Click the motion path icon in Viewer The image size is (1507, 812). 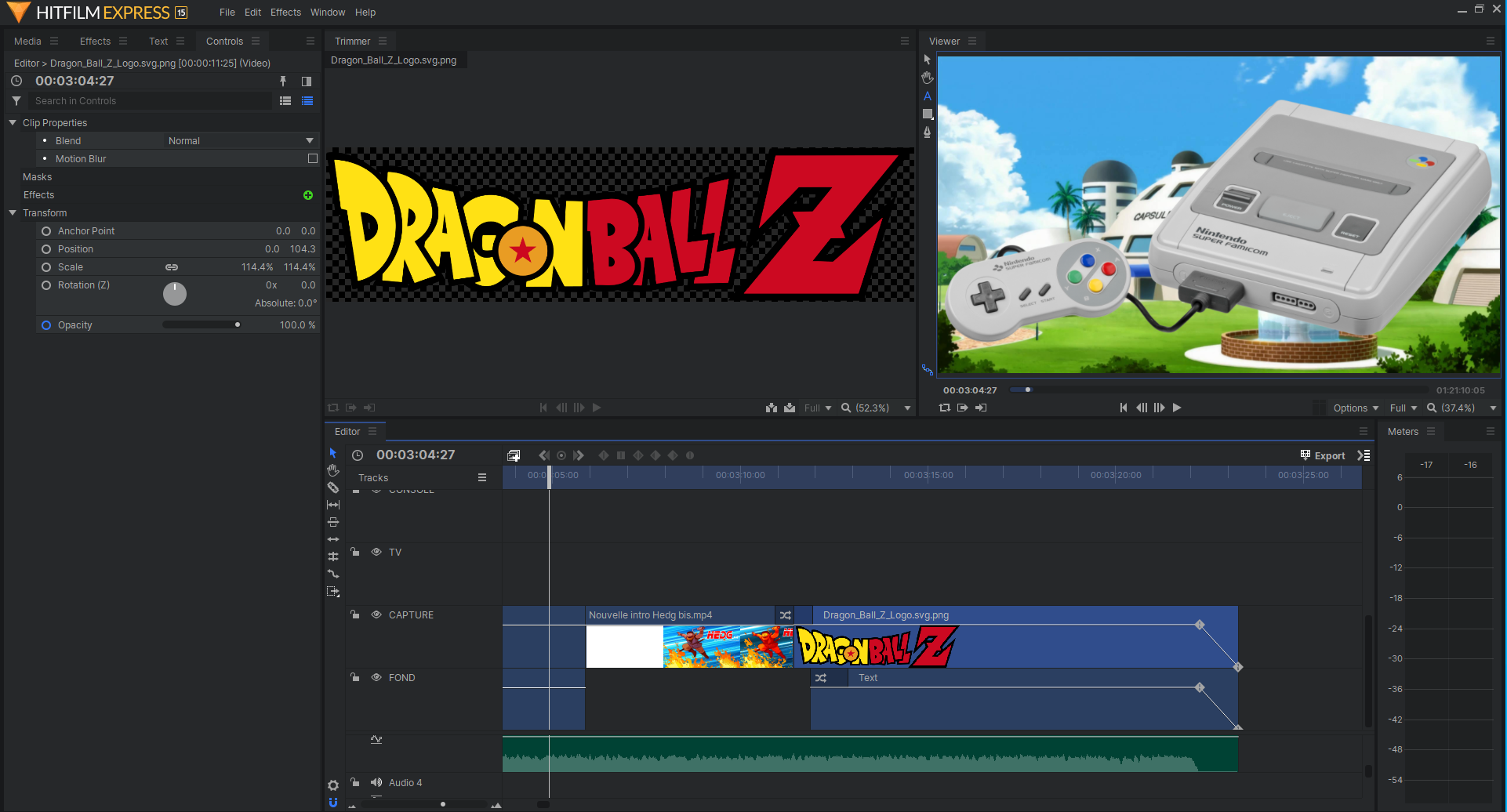click(x=928, y=370)
